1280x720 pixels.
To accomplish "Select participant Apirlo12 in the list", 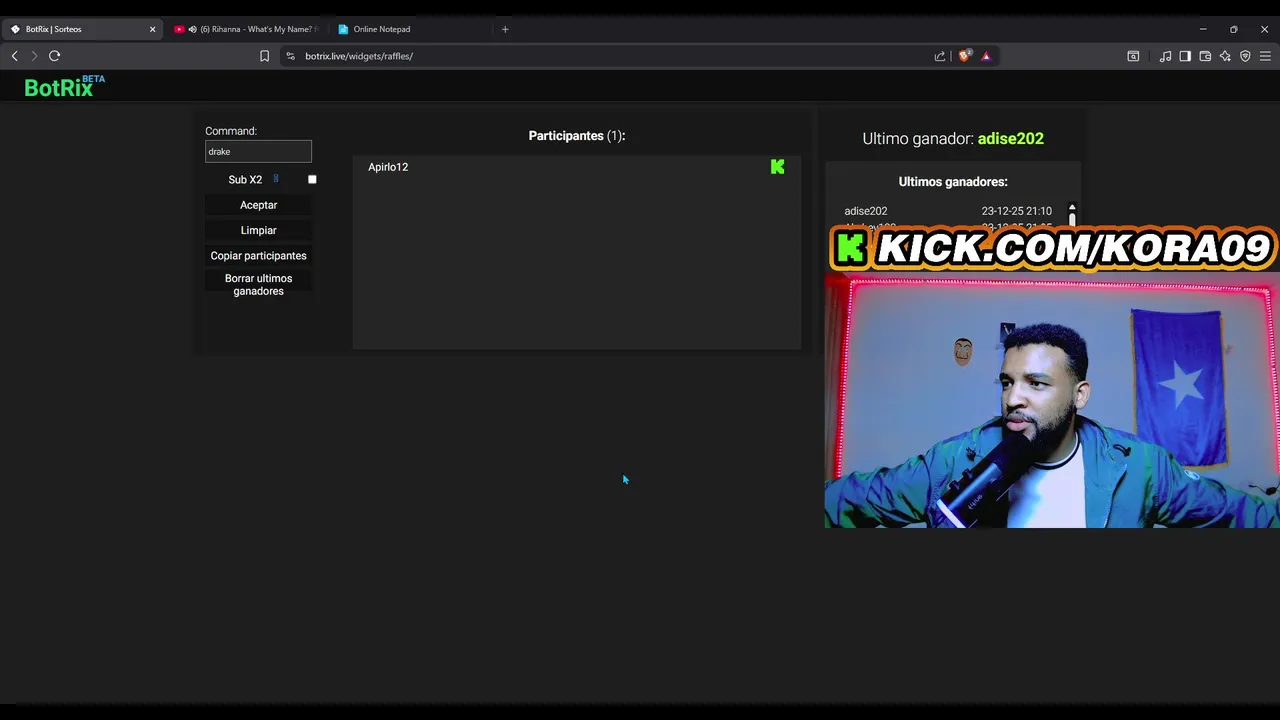I will [388, 167].
